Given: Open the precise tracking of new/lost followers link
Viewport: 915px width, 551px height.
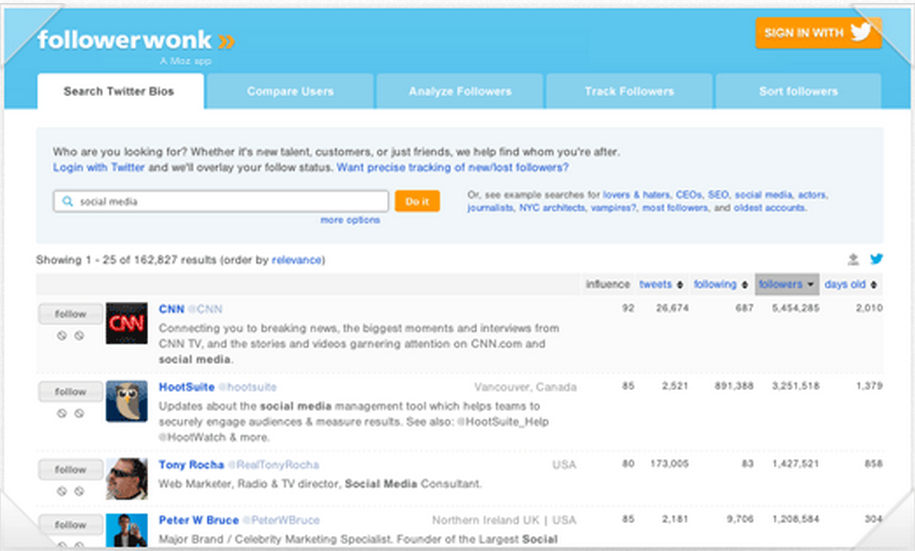Looking at the screenshot, I should pos(453,168).
